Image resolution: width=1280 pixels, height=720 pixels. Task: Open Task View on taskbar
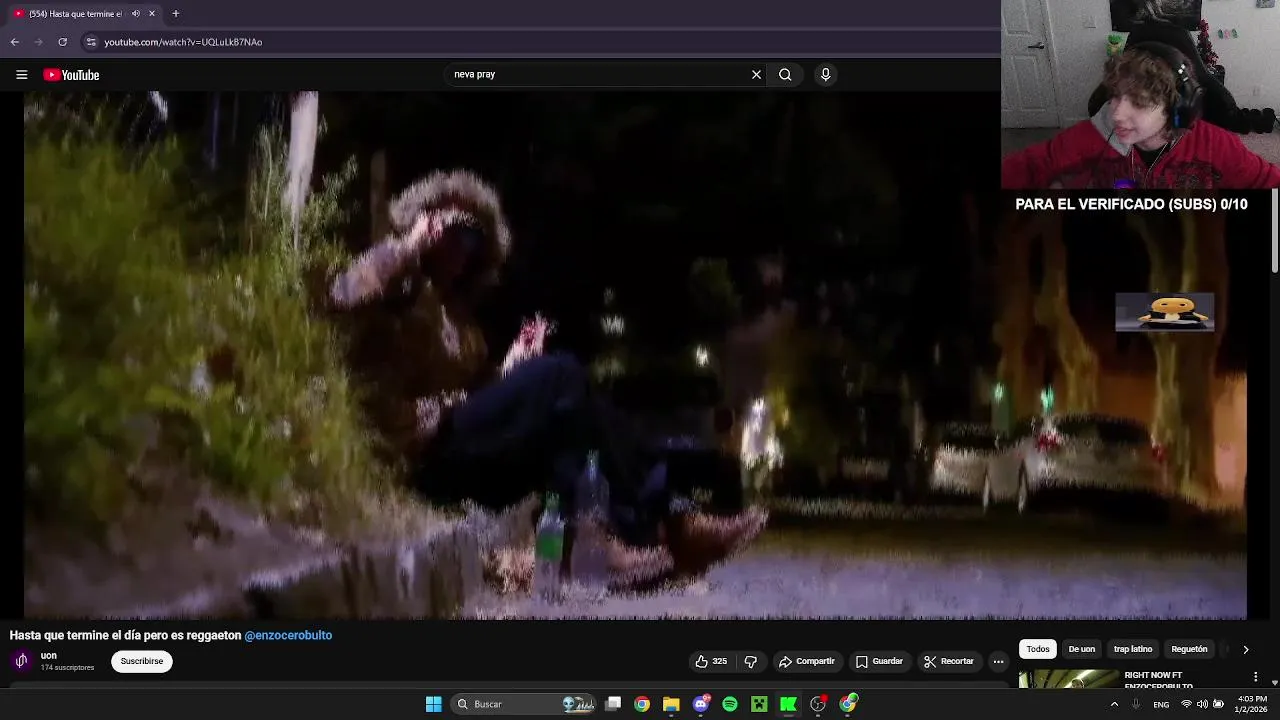[x=613, y=704]
